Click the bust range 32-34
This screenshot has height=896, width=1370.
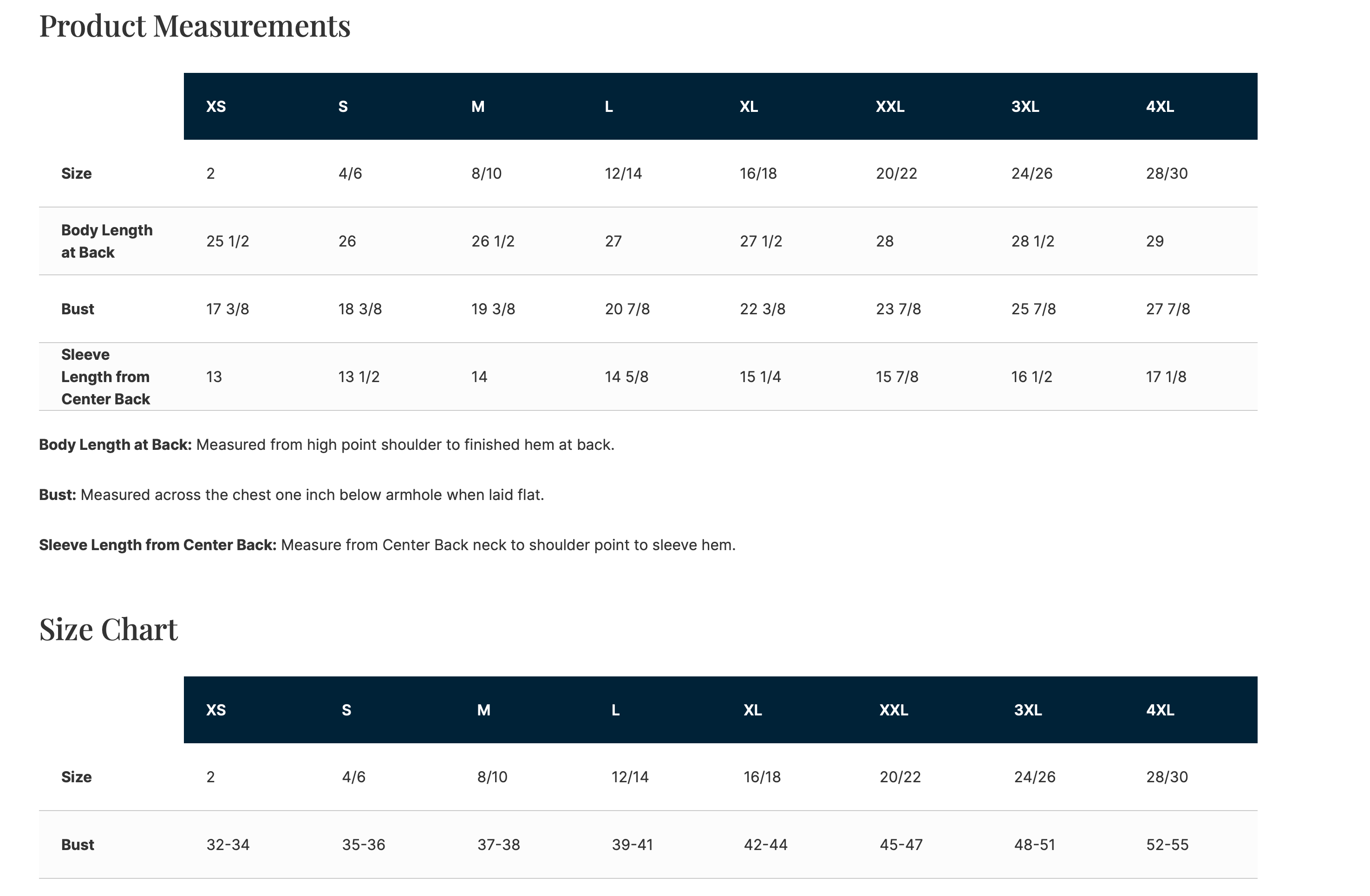[228, 845]
